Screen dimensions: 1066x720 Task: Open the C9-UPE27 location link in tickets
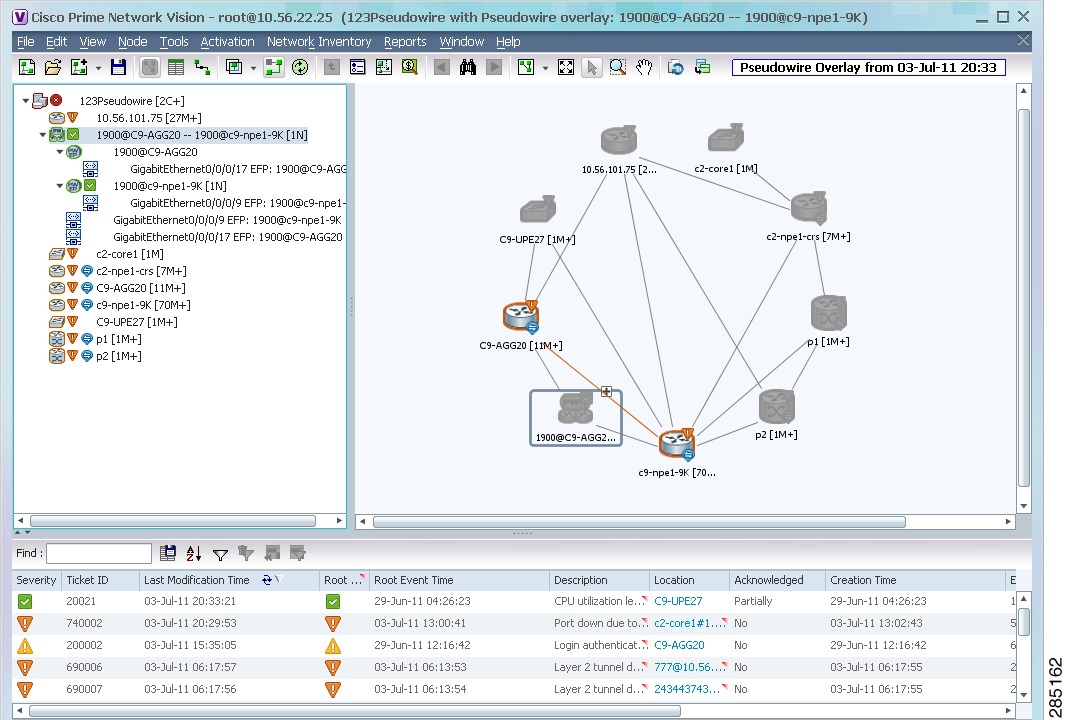coord(678,601)
